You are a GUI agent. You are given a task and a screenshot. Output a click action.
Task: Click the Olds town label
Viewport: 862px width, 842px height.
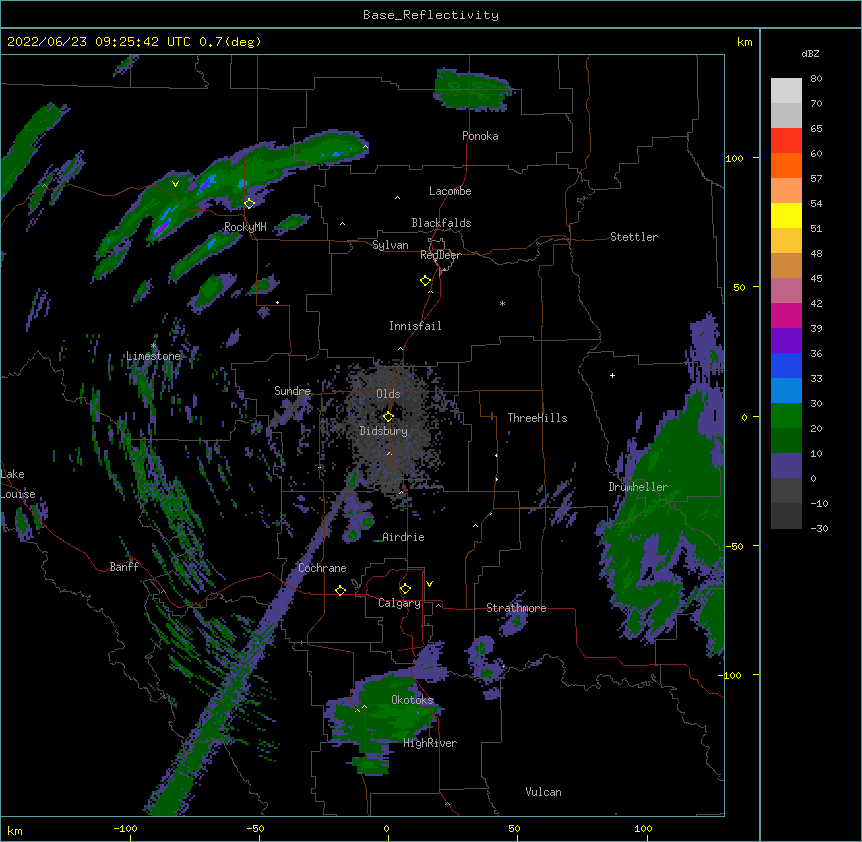(x=388, y=394)
